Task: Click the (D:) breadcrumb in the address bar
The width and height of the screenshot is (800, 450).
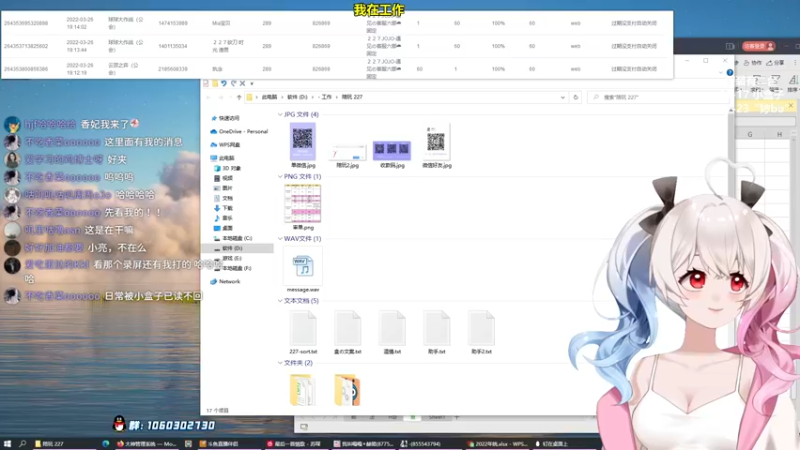Action: 297,97
